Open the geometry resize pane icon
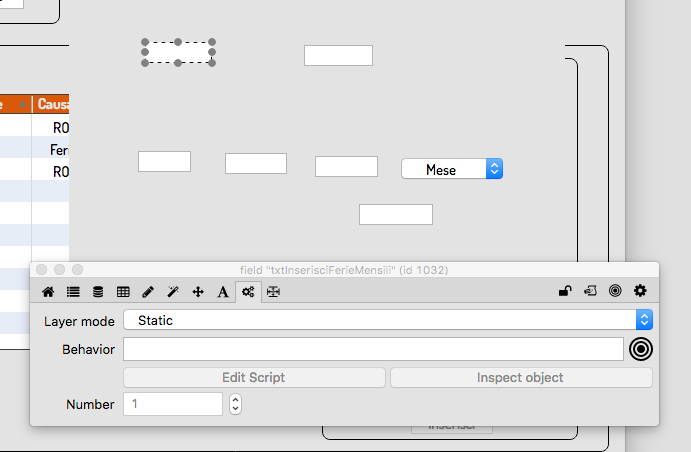691x452 pixels. click(x=273, y=292)
